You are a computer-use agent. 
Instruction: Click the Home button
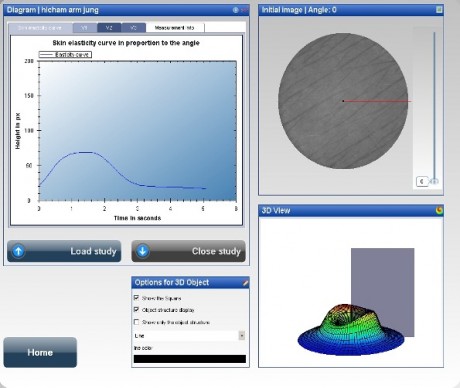[40, 352]
